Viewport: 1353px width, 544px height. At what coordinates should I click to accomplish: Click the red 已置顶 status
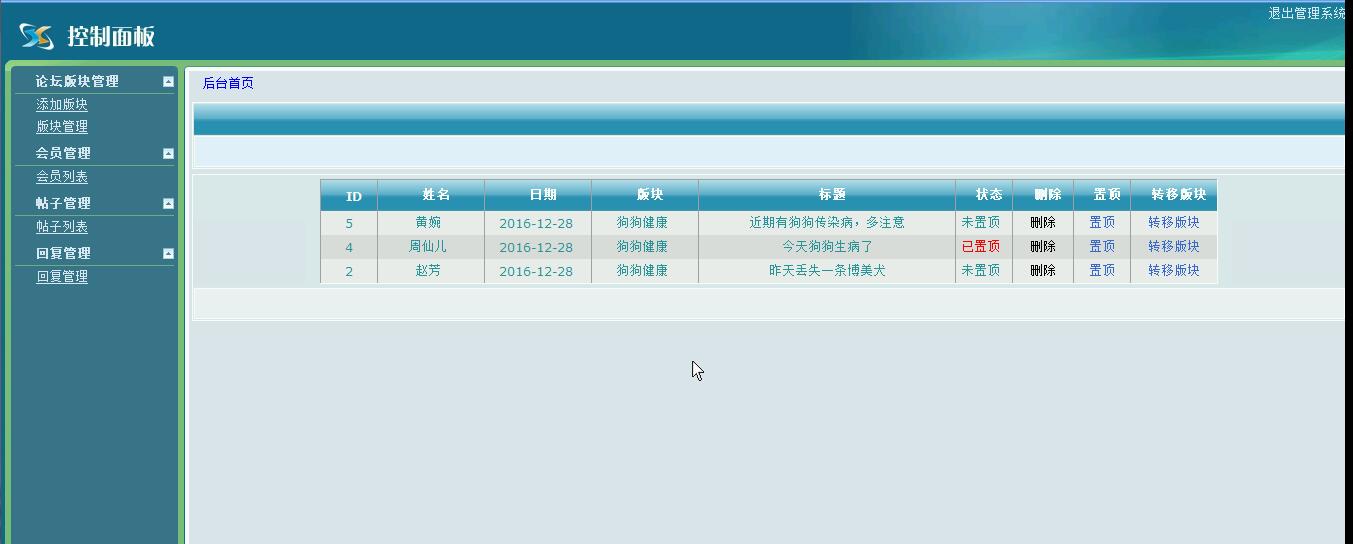tap(981, 246)
